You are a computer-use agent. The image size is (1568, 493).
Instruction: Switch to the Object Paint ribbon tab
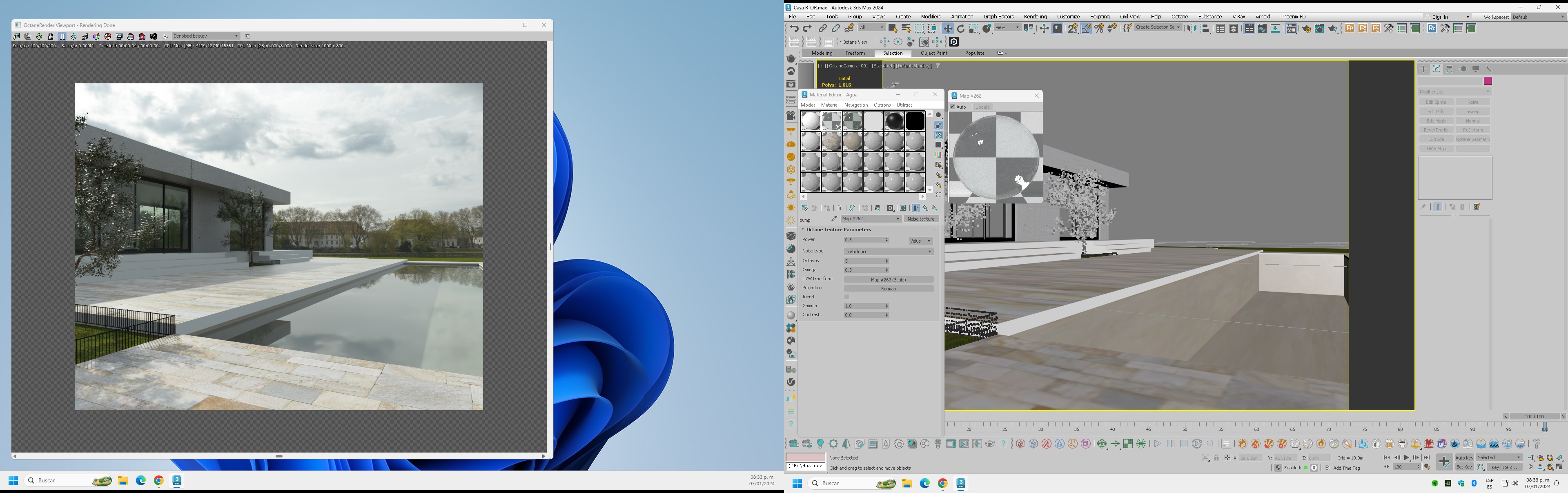tap(934, 54)
